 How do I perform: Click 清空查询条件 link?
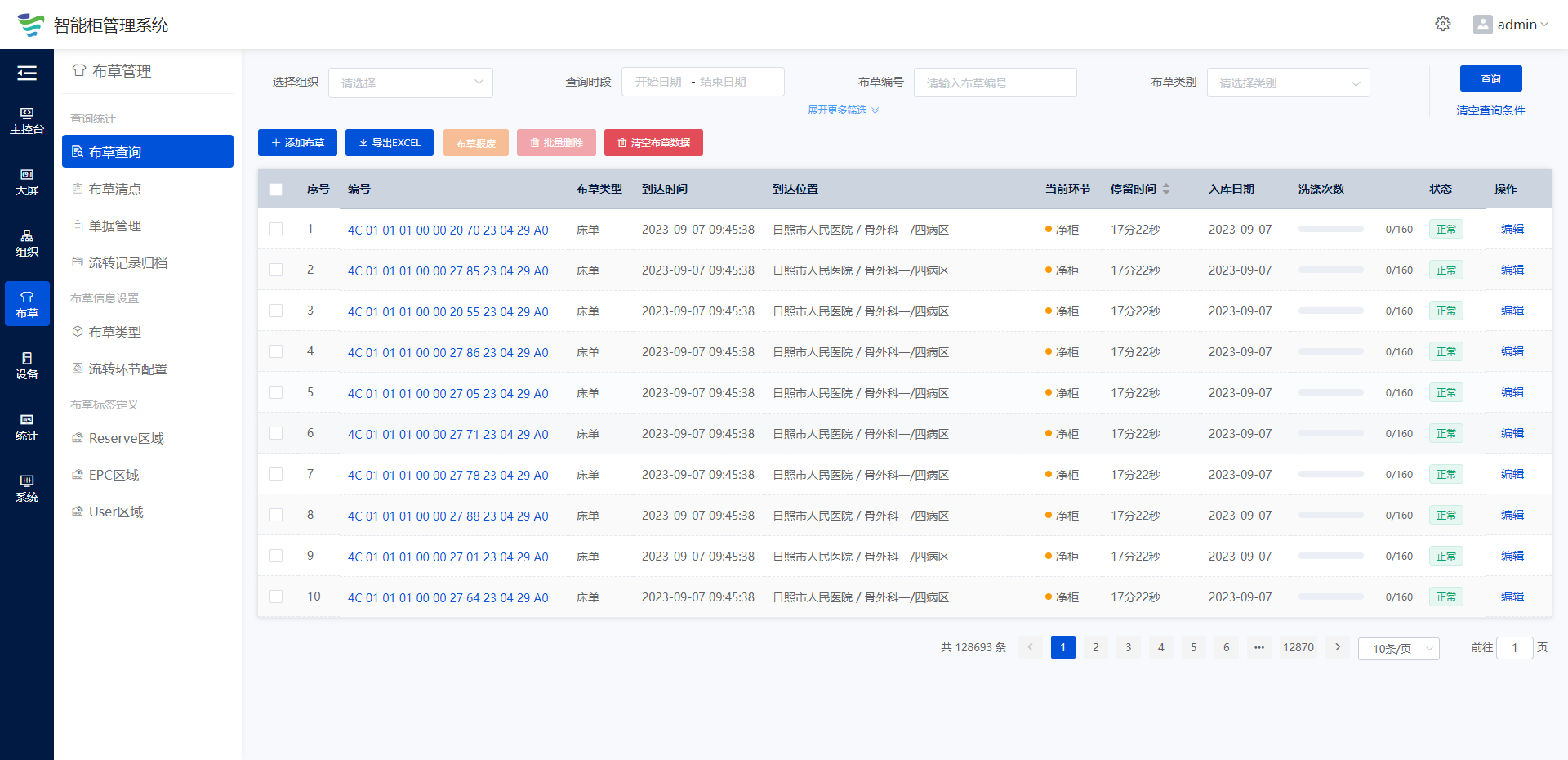pos(1490,110)
